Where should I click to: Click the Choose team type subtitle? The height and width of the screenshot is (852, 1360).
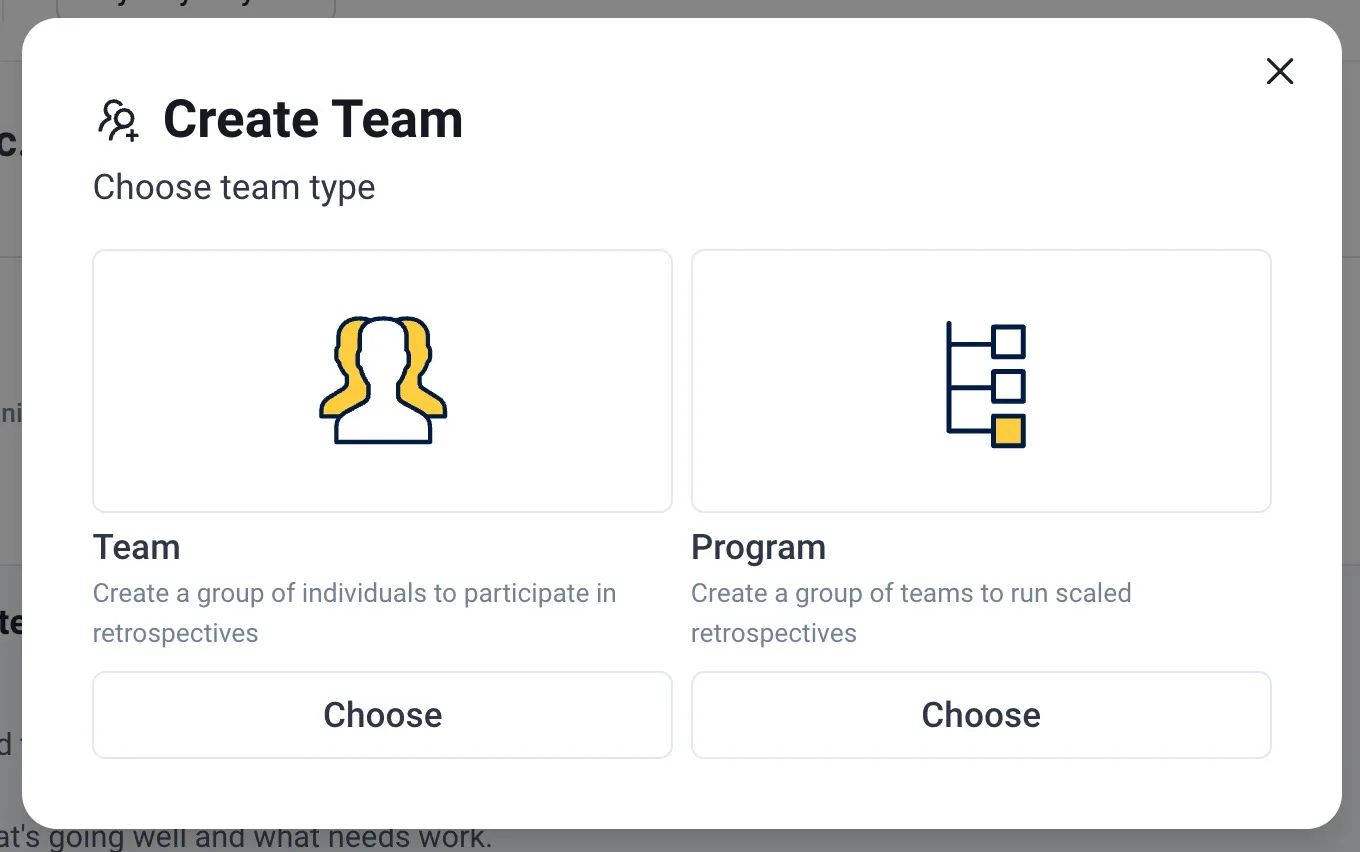pyautogui.click(x=233, y=187)
